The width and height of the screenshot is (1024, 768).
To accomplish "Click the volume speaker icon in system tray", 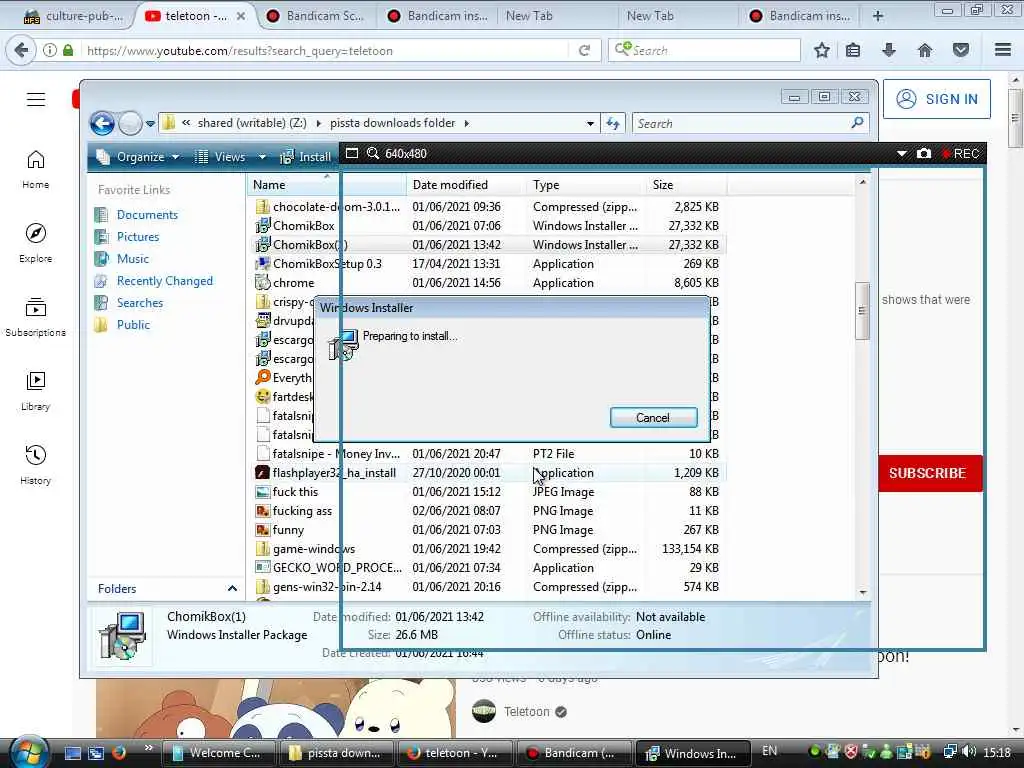I will pyautogui.click(x=969, y=752).
